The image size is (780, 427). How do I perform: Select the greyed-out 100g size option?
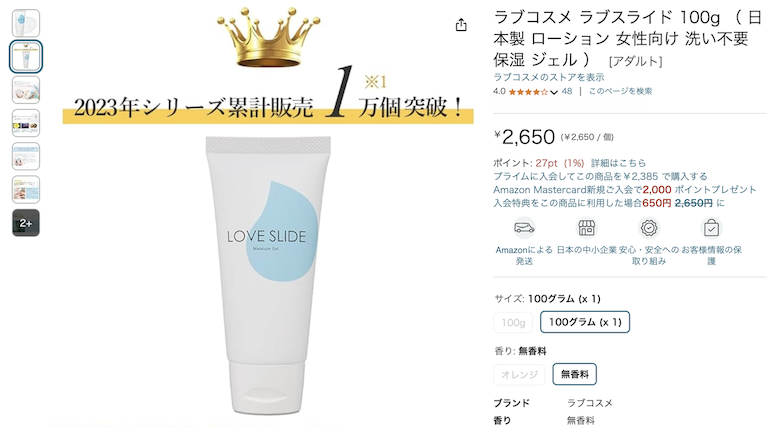[x=513, y=322]
